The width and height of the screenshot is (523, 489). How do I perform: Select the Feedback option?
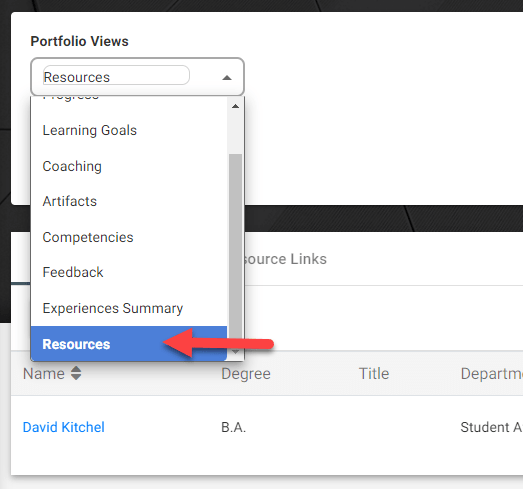click(129, 272)
